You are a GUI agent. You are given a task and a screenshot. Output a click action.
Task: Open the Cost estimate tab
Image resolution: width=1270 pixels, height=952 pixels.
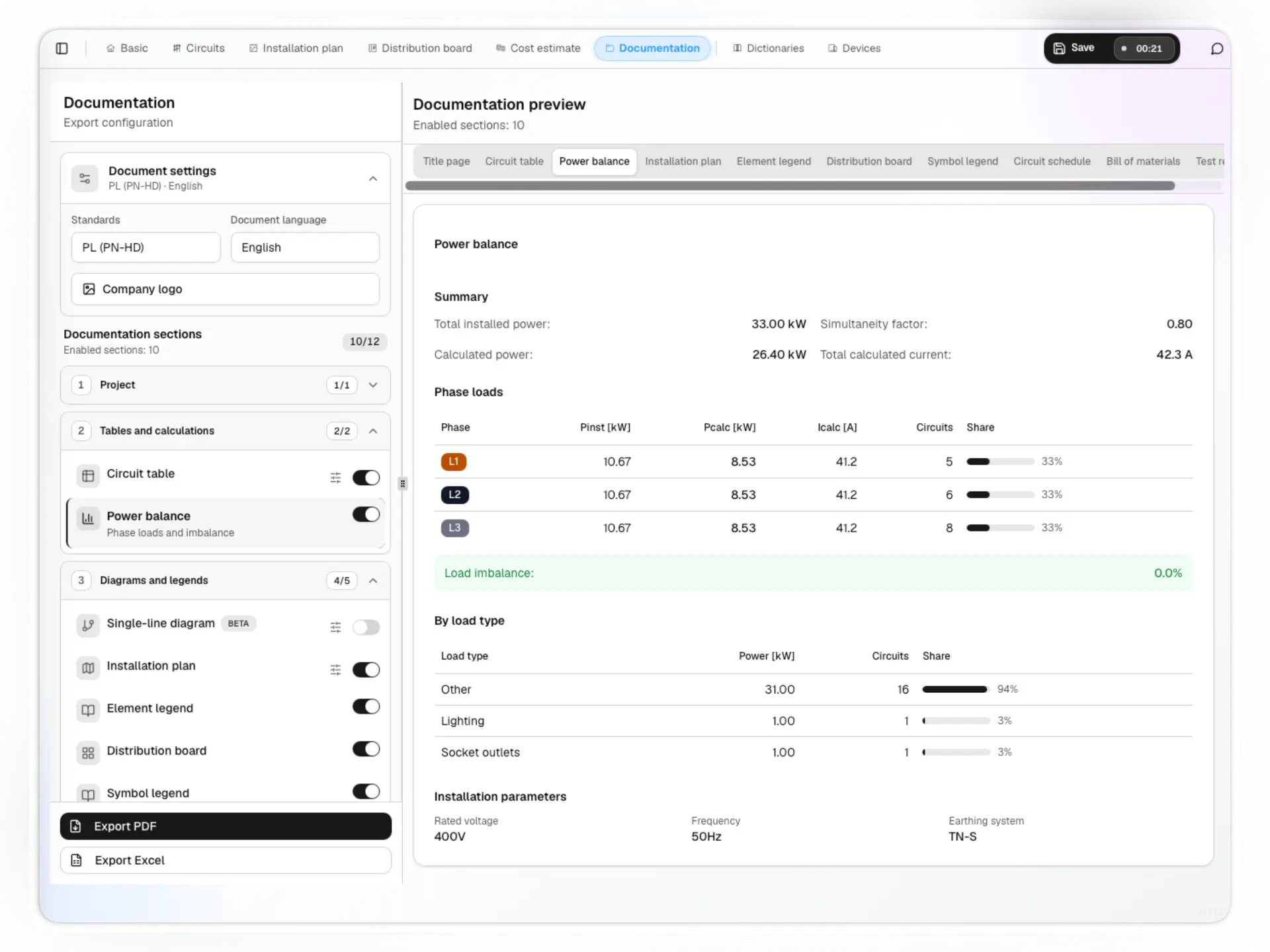pyautogui.click(x=538, y=48)
